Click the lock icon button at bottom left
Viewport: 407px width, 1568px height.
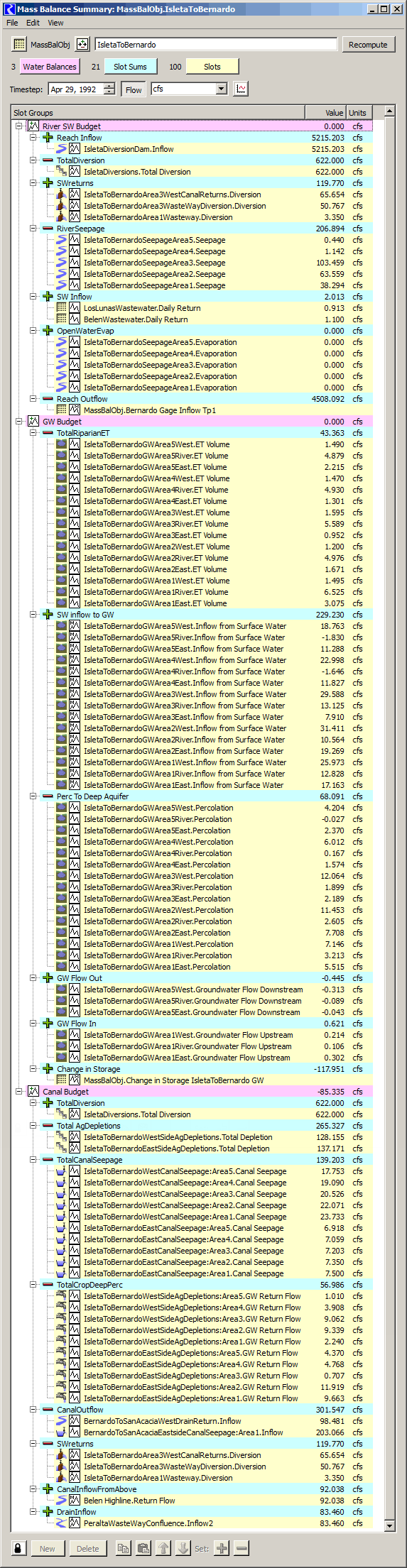point(19,1548)
